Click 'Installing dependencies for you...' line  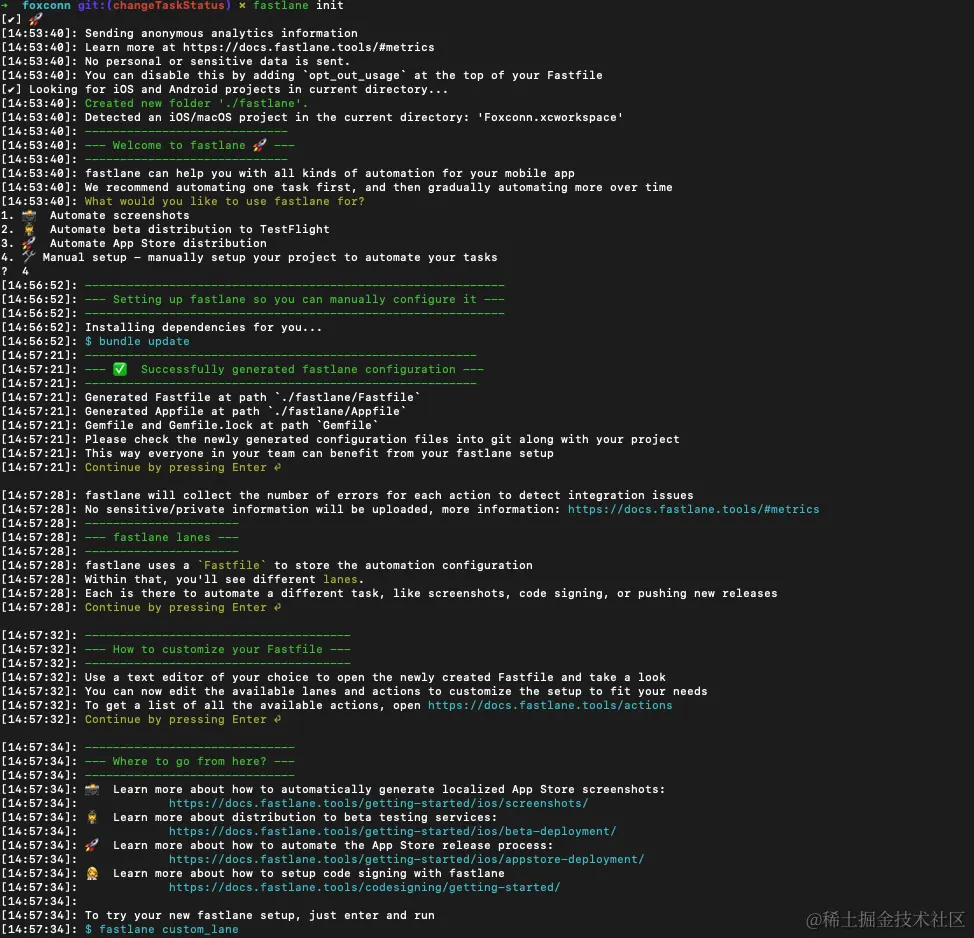click(x=204, y=327)
